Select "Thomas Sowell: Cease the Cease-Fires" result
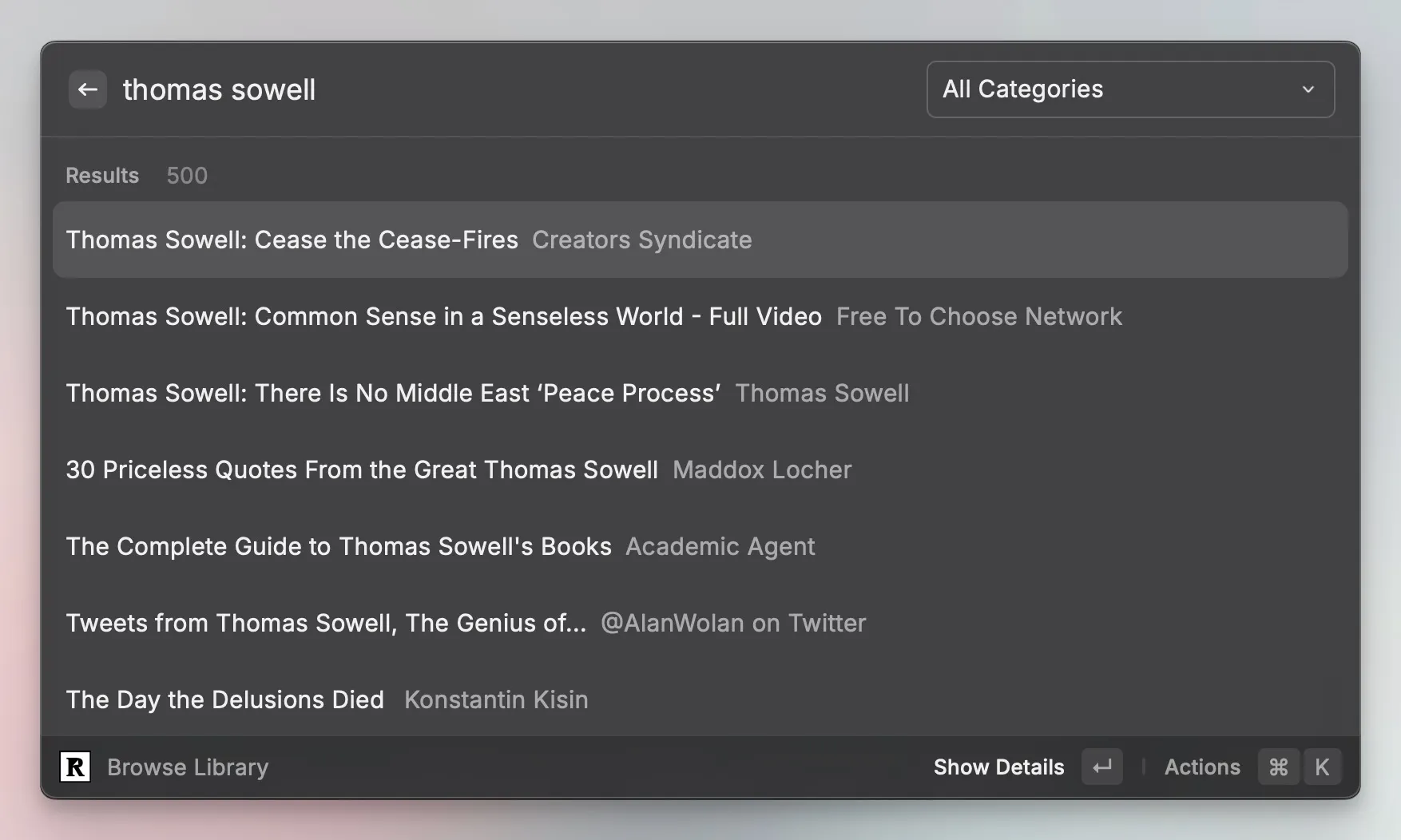 [x=292, y=240]
